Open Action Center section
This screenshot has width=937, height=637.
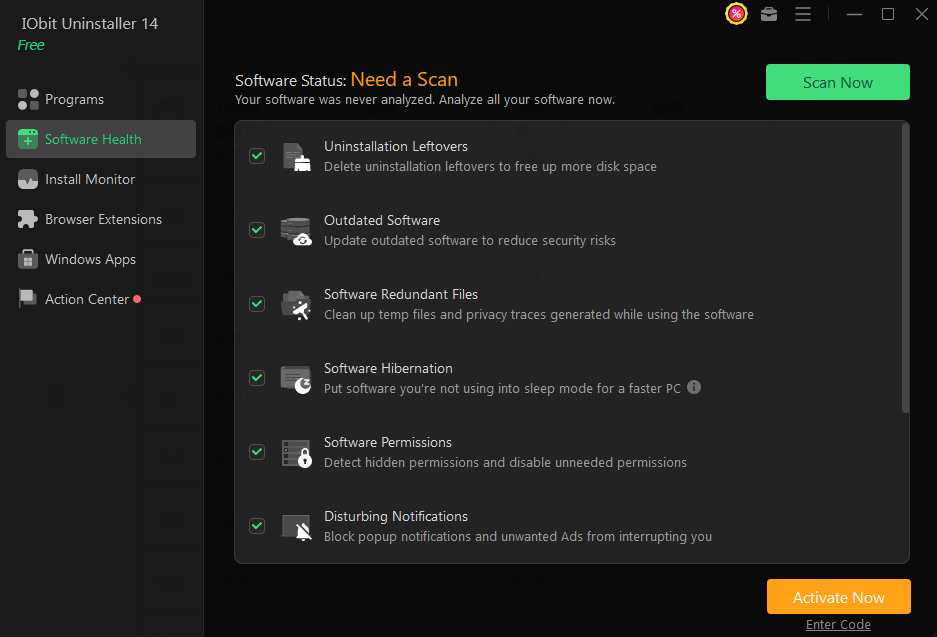[101, 299]
